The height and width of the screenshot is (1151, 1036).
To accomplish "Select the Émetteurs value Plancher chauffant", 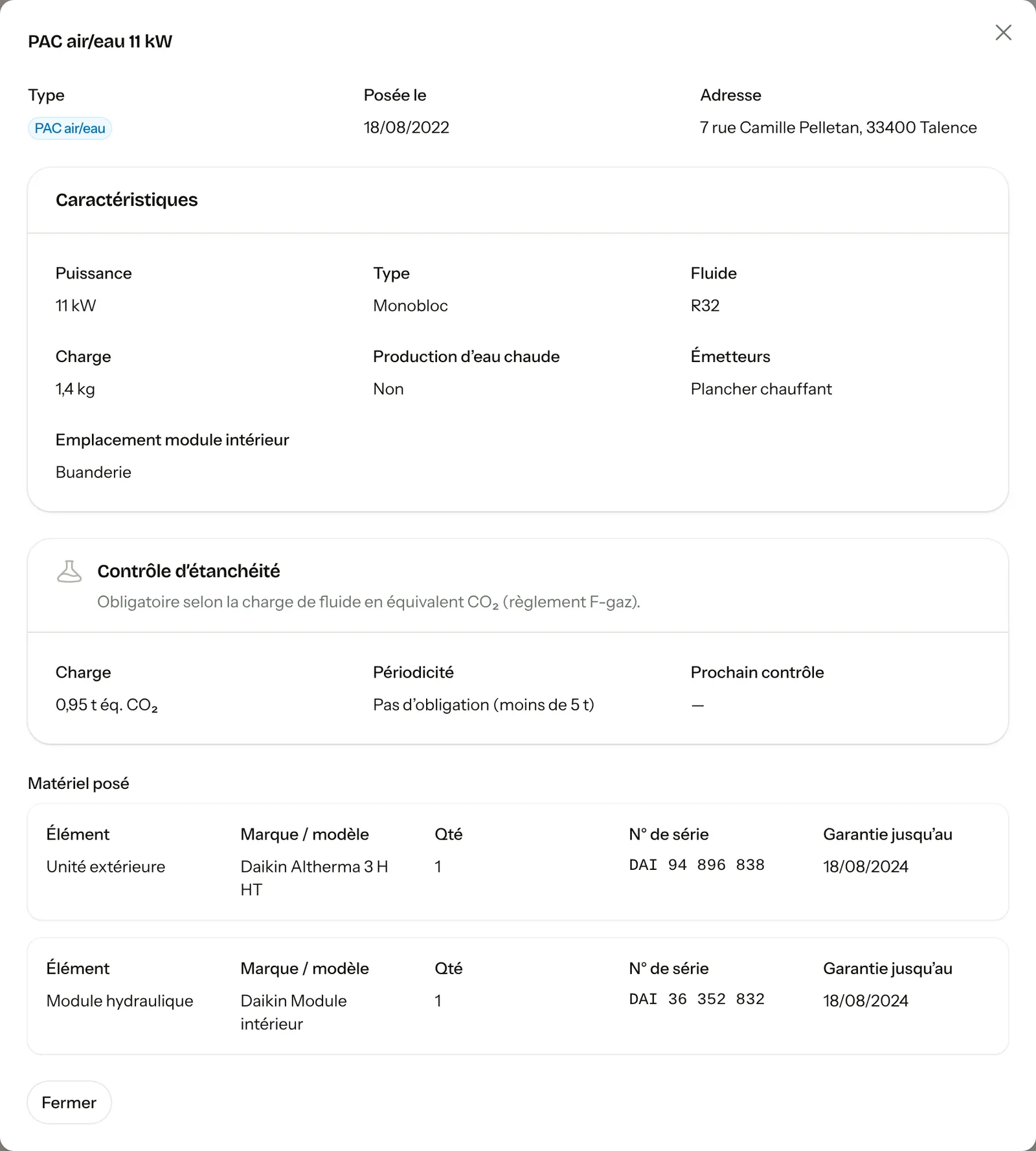I will 761,389.
